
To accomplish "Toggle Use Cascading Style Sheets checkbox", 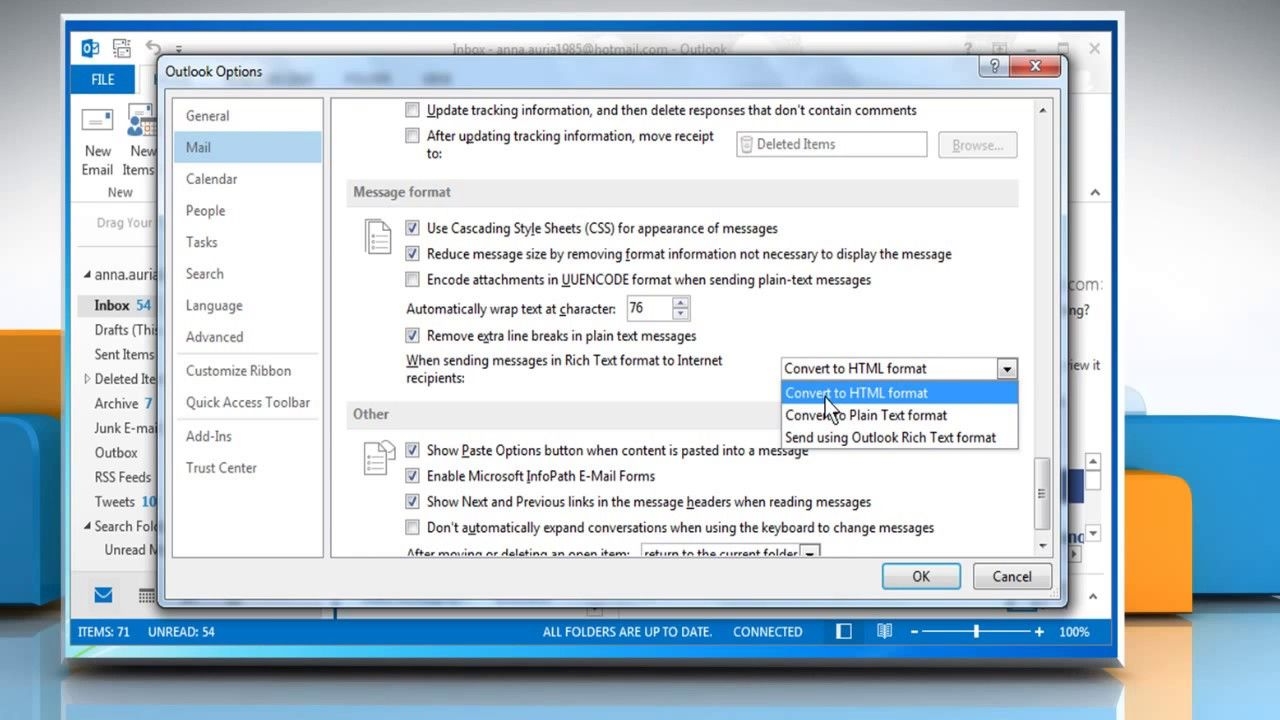I will (412, 228).
